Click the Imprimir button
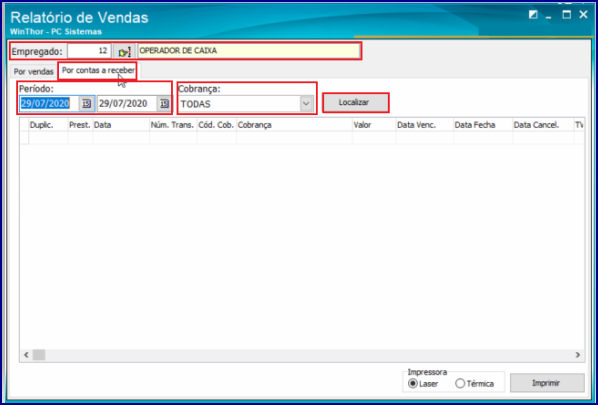Image resolution: width=598 pixels, height=405 pixels. (547, 383)
